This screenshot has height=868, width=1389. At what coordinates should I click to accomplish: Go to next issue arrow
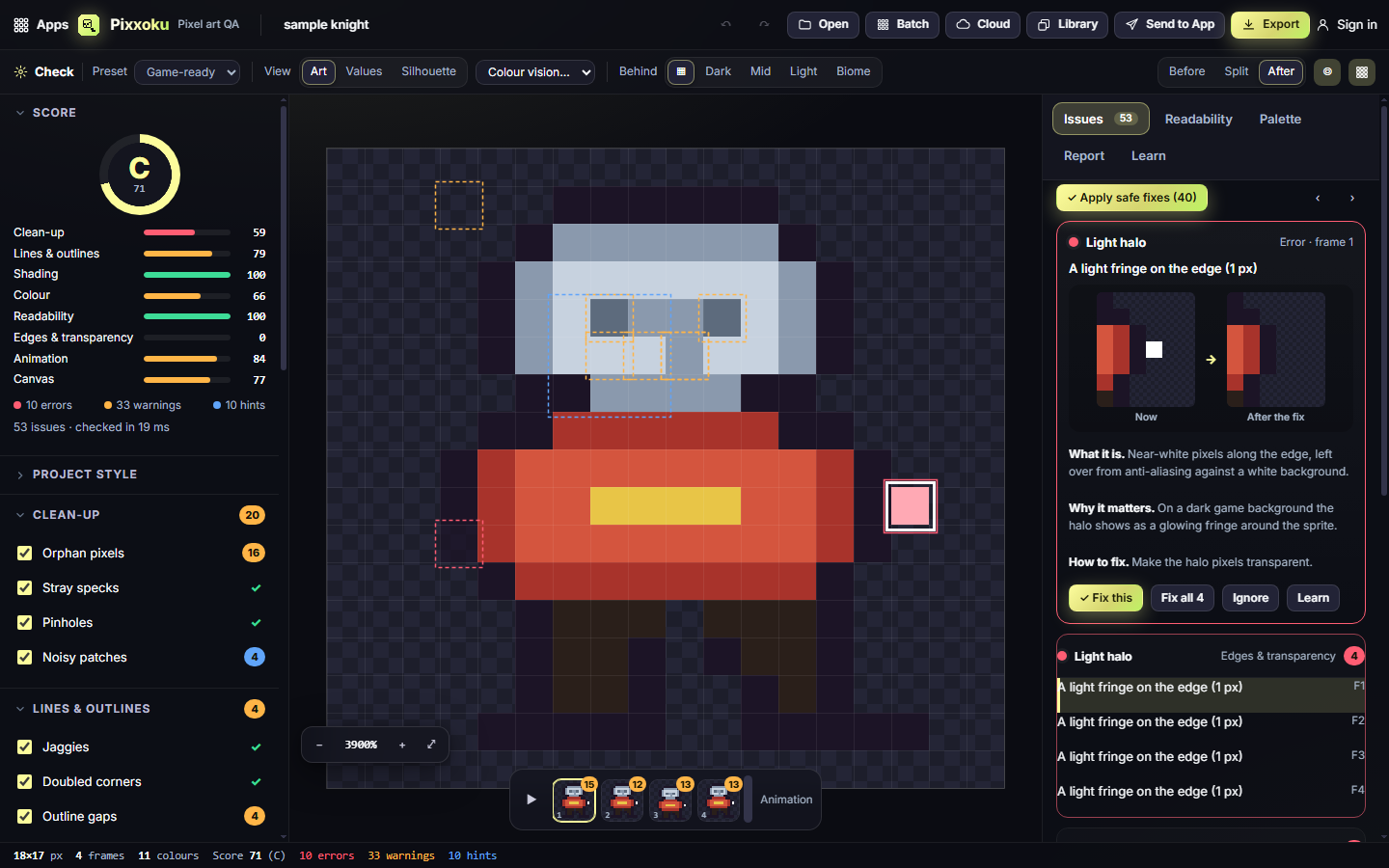(x=1352, y=199)
